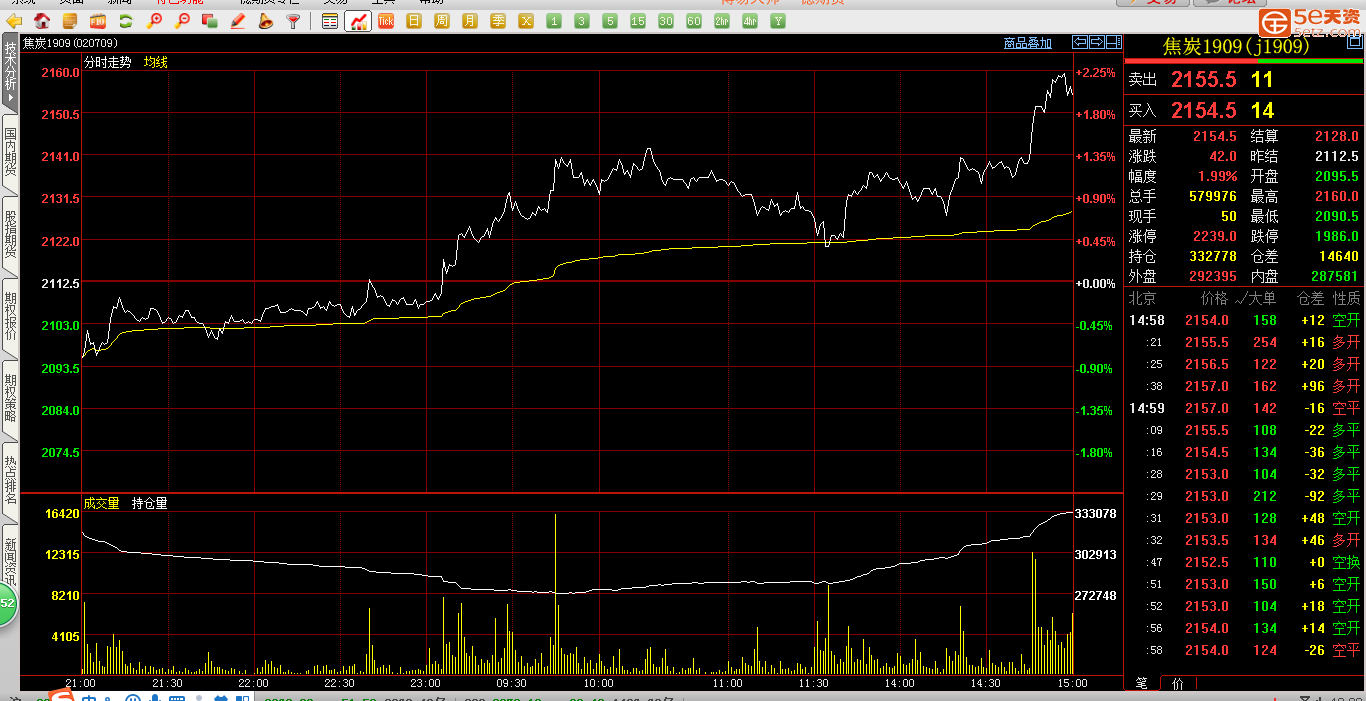Image resolution: width=1366 pixels, height=701 pixels.
Task: Switch to the monthly (月) K-line
Action: click(x=470, y=21)
